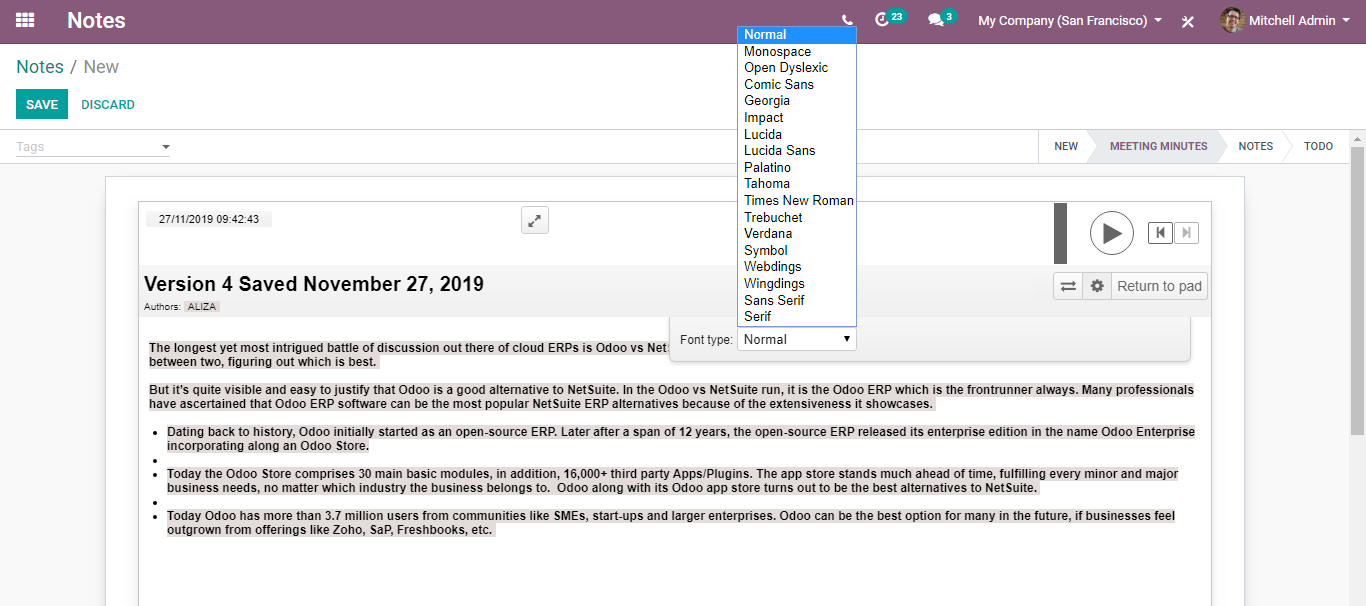Choose Lucida Sans font option
1366x606 pixels.
(x=797, y=151)
